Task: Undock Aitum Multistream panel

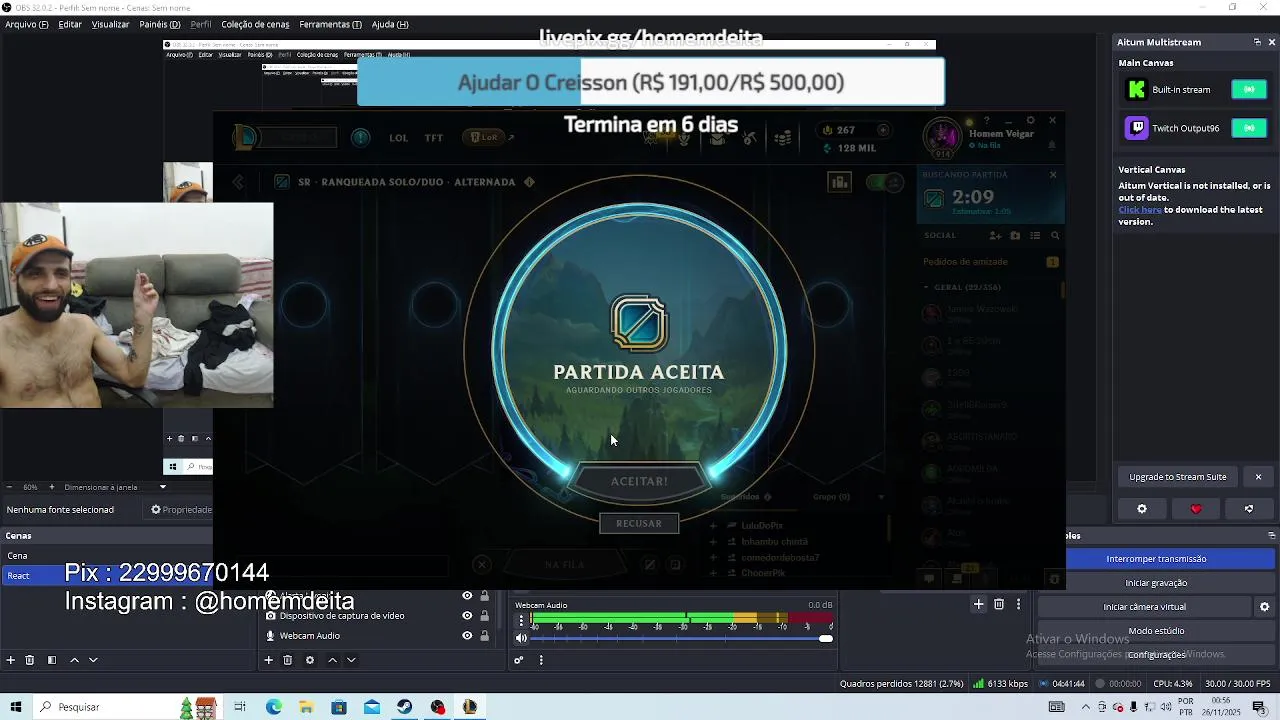Action: pyautogui.click(x=1257, y=42)
